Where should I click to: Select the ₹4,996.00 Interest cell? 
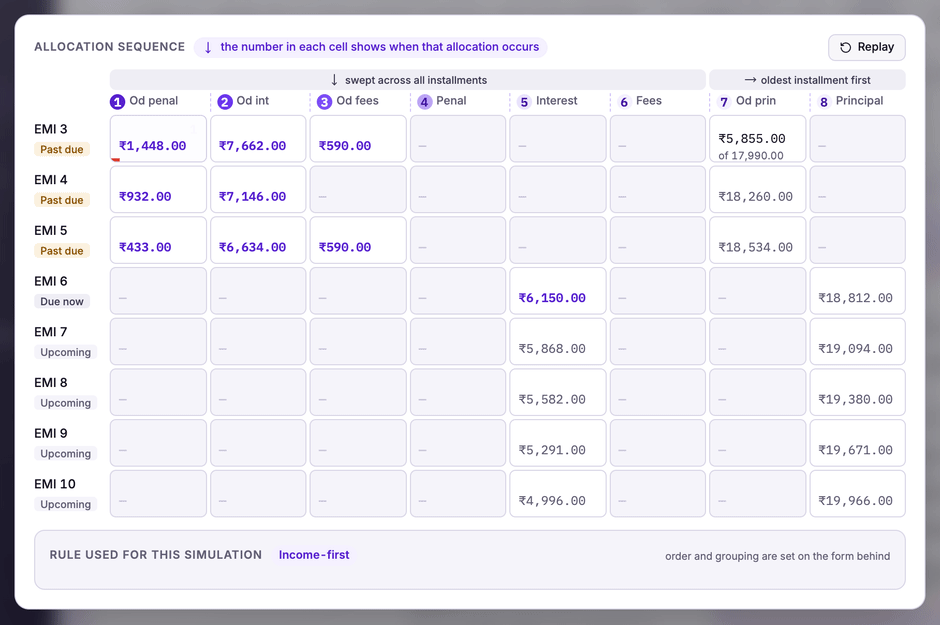(x=558, y=494)
